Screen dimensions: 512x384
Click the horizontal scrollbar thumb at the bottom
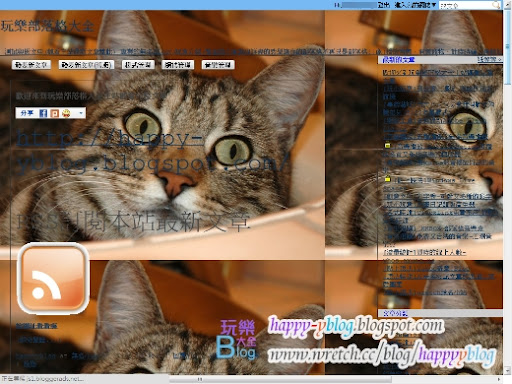point(280,379)
